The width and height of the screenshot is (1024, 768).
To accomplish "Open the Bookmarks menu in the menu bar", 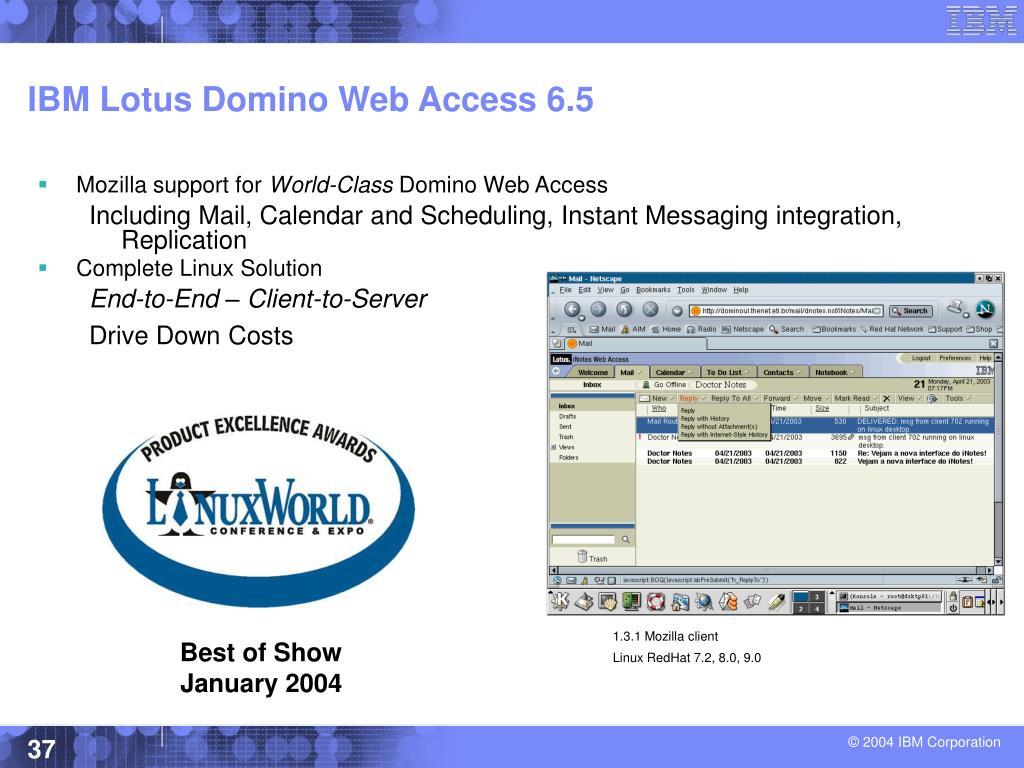I will click(653, 290).
